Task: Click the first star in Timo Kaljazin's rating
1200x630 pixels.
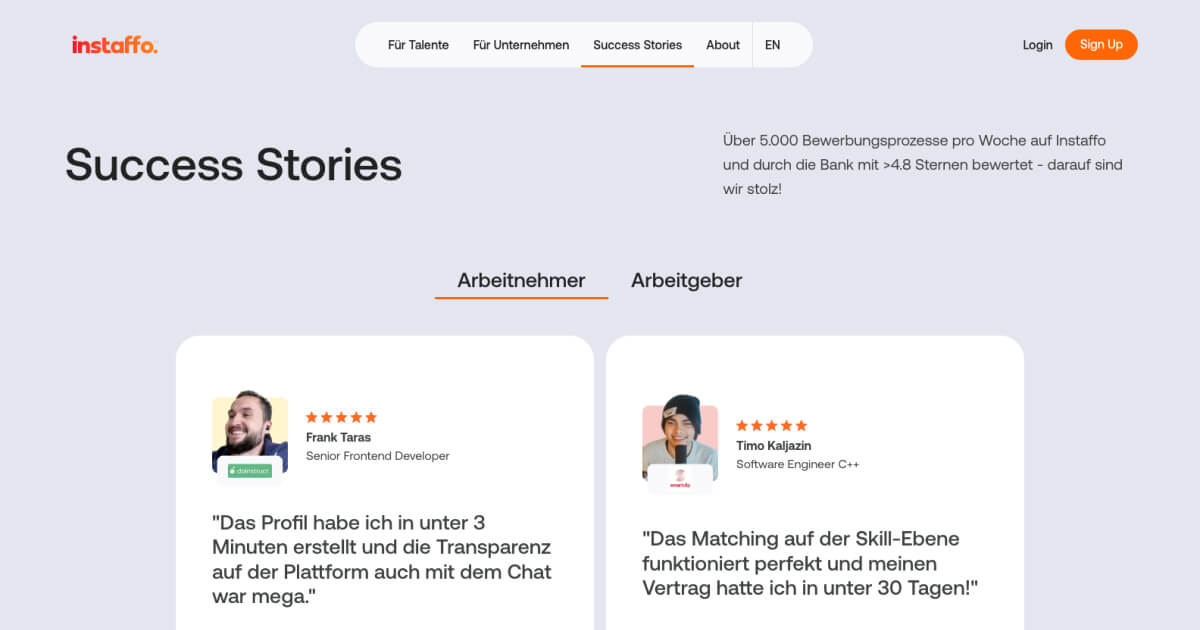Action: tap(742, 424)
